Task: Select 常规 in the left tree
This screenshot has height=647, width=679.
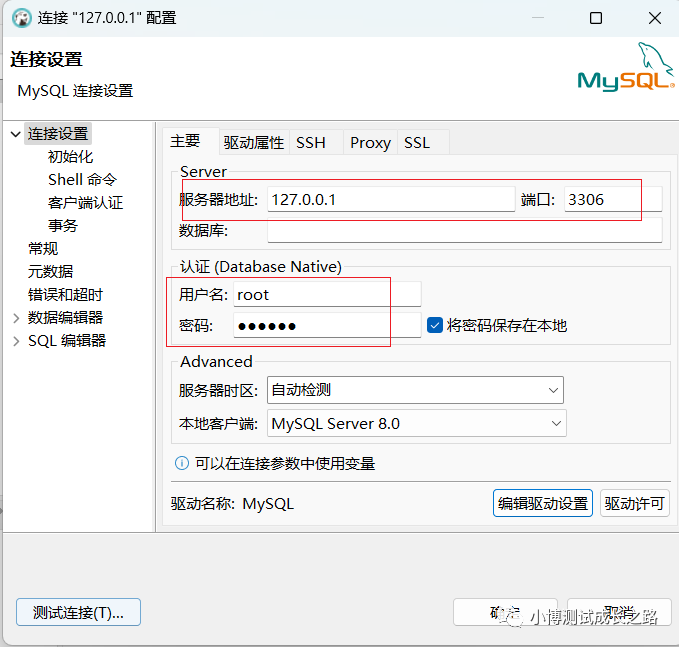Action: [x=43, y=249]
